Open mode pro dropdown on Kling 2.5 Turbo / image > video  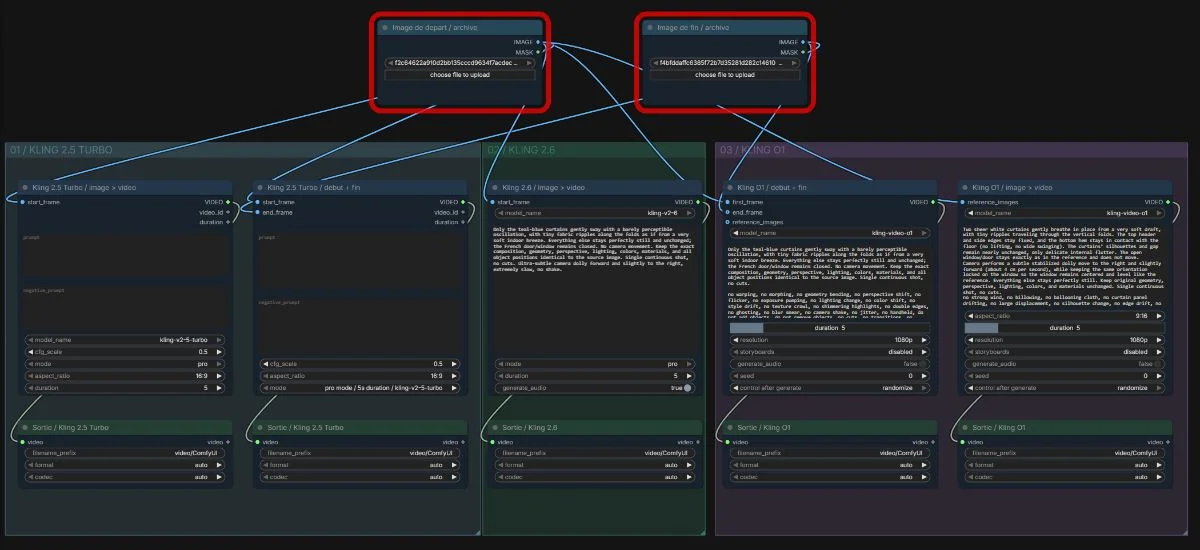126,364
